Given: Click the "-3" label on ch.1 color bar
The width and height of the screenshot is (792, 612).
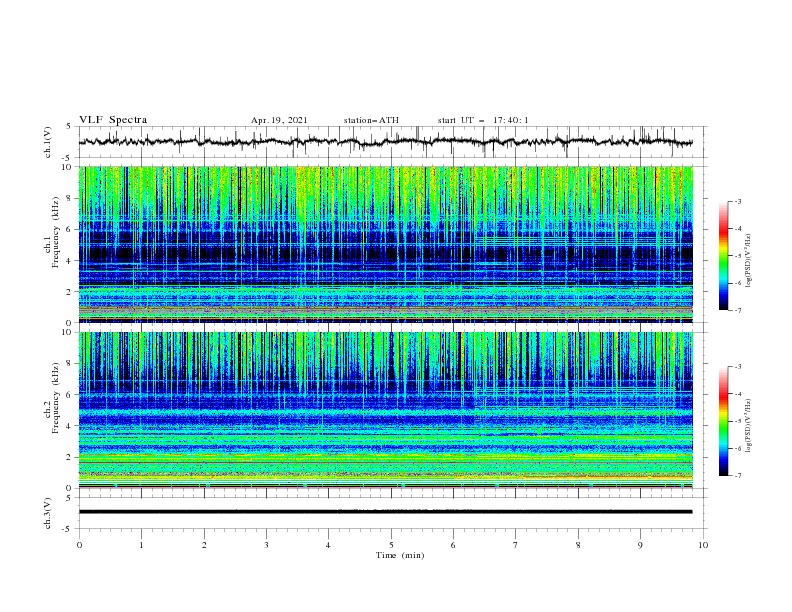Looking at the screenshot, I should [x=738, y=201].
